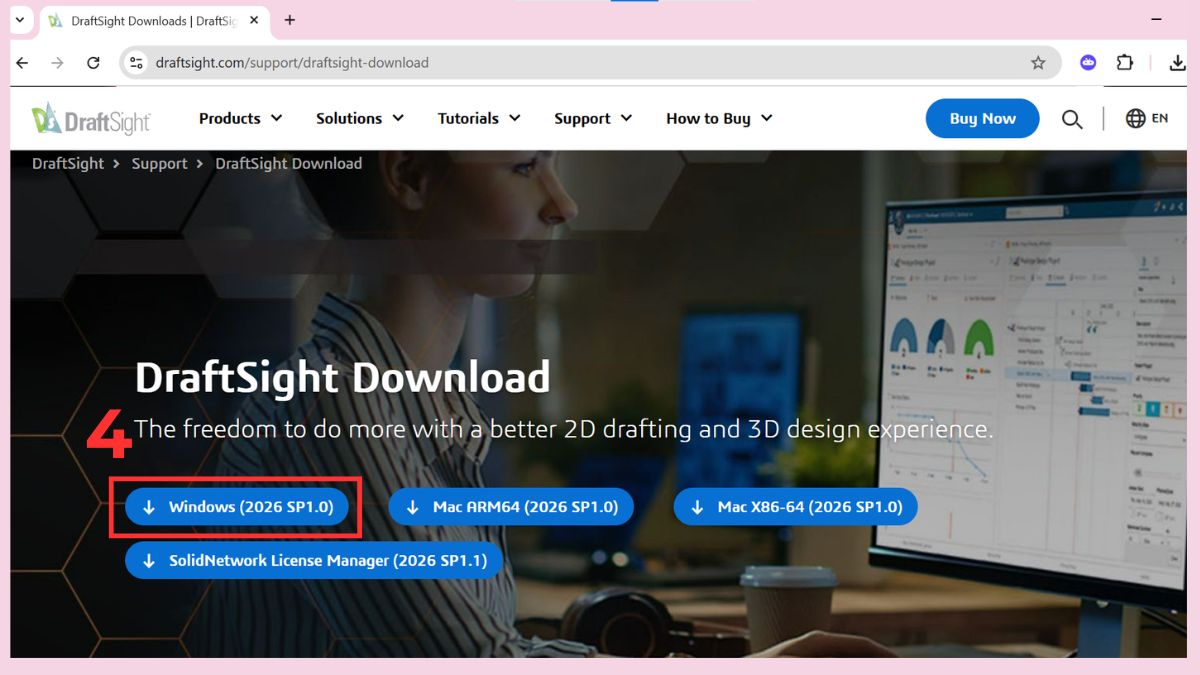
Task: Open the browser extensions puzzle icon
Action: pos(1125,63)
